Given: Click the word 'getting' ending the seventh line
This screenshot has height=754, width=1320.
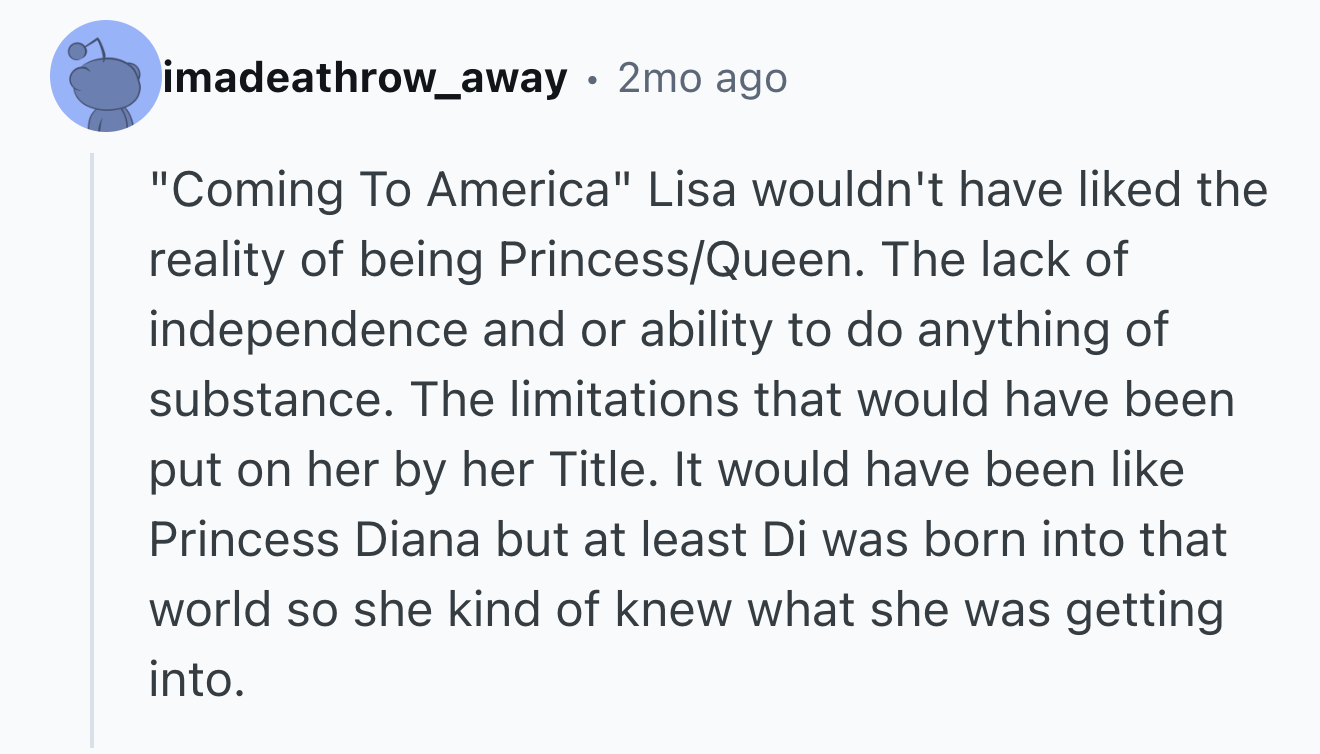Looking at the screenshot, I should [x=1144, y=612].
